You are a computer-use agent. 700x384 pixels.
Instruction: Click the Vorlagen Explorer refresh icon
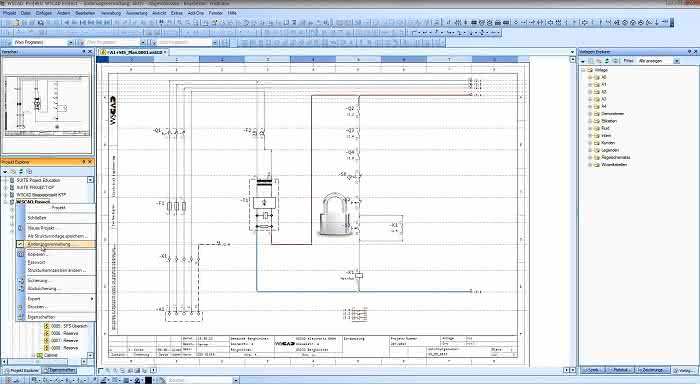(x=607, y=61)
